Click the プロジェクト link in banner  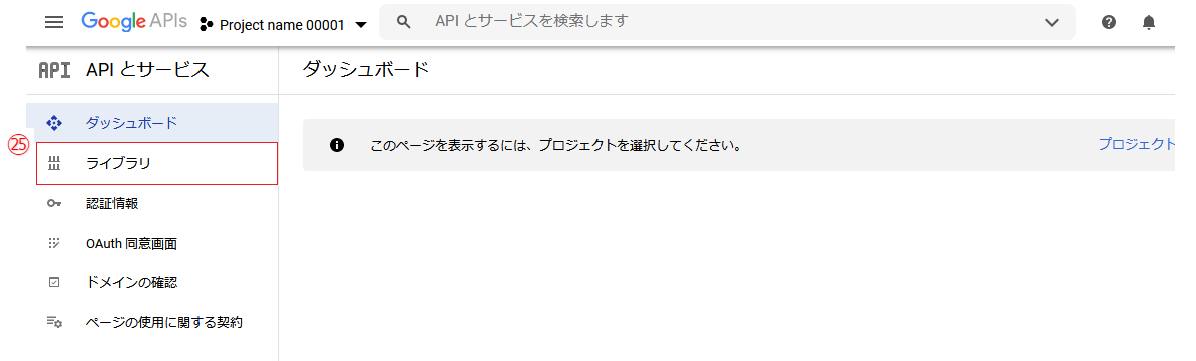tap(1136, 143)
